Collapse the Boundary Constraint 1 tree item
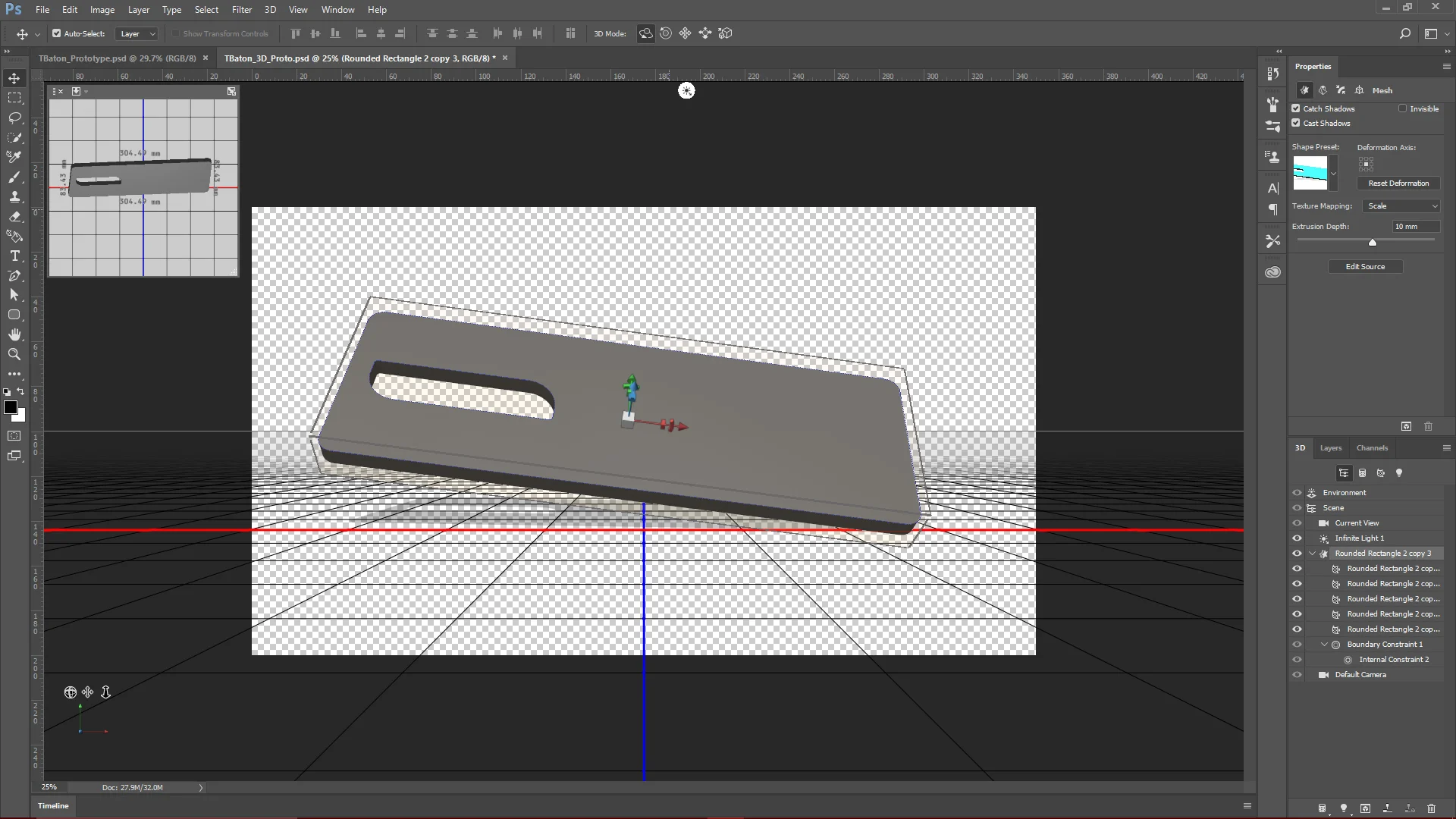Screen dimensions: 1456x819 pyautogui.click(x=1324, y=645)
